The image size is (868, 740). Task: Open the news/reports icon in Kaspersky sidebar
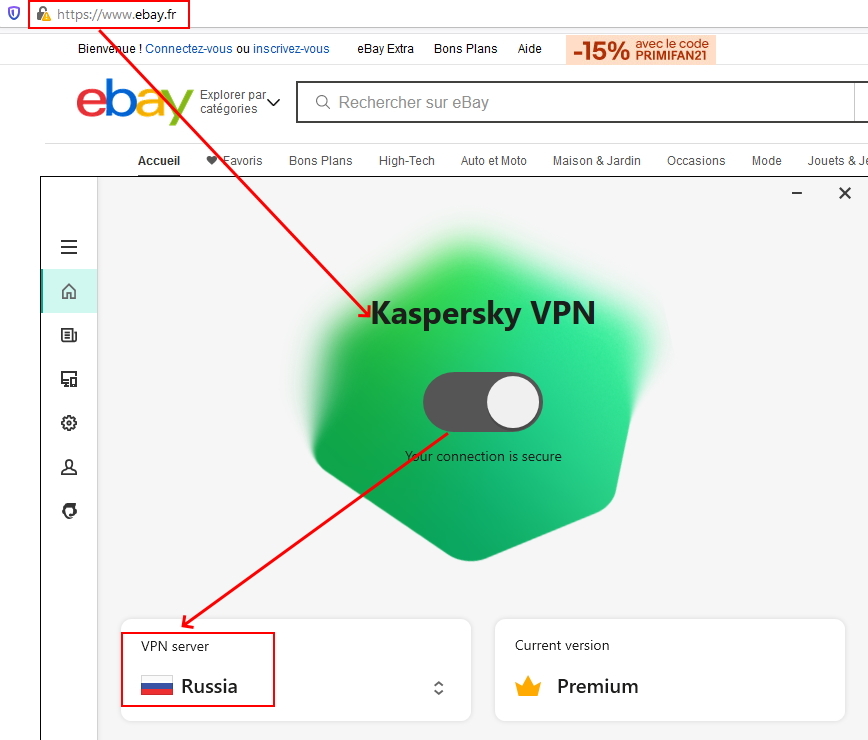click(x=69, y=335)
